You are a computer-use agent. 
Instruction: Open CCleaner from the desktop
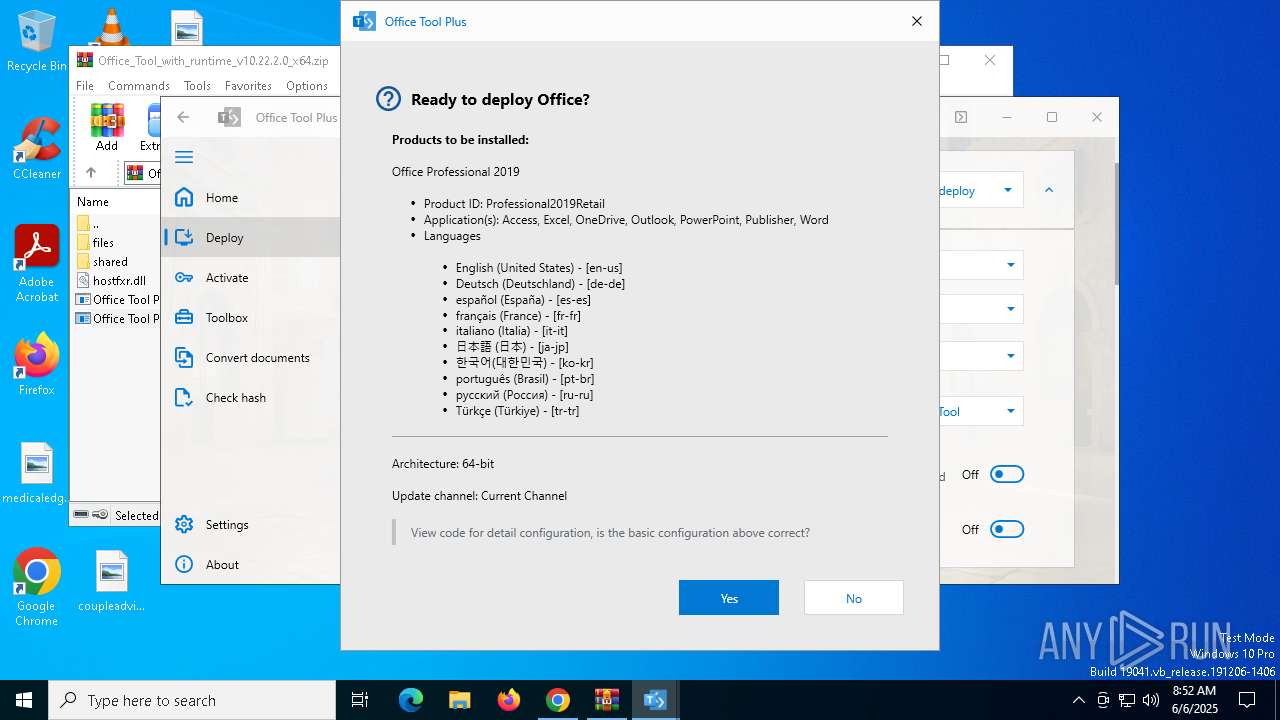click(37, 148)
